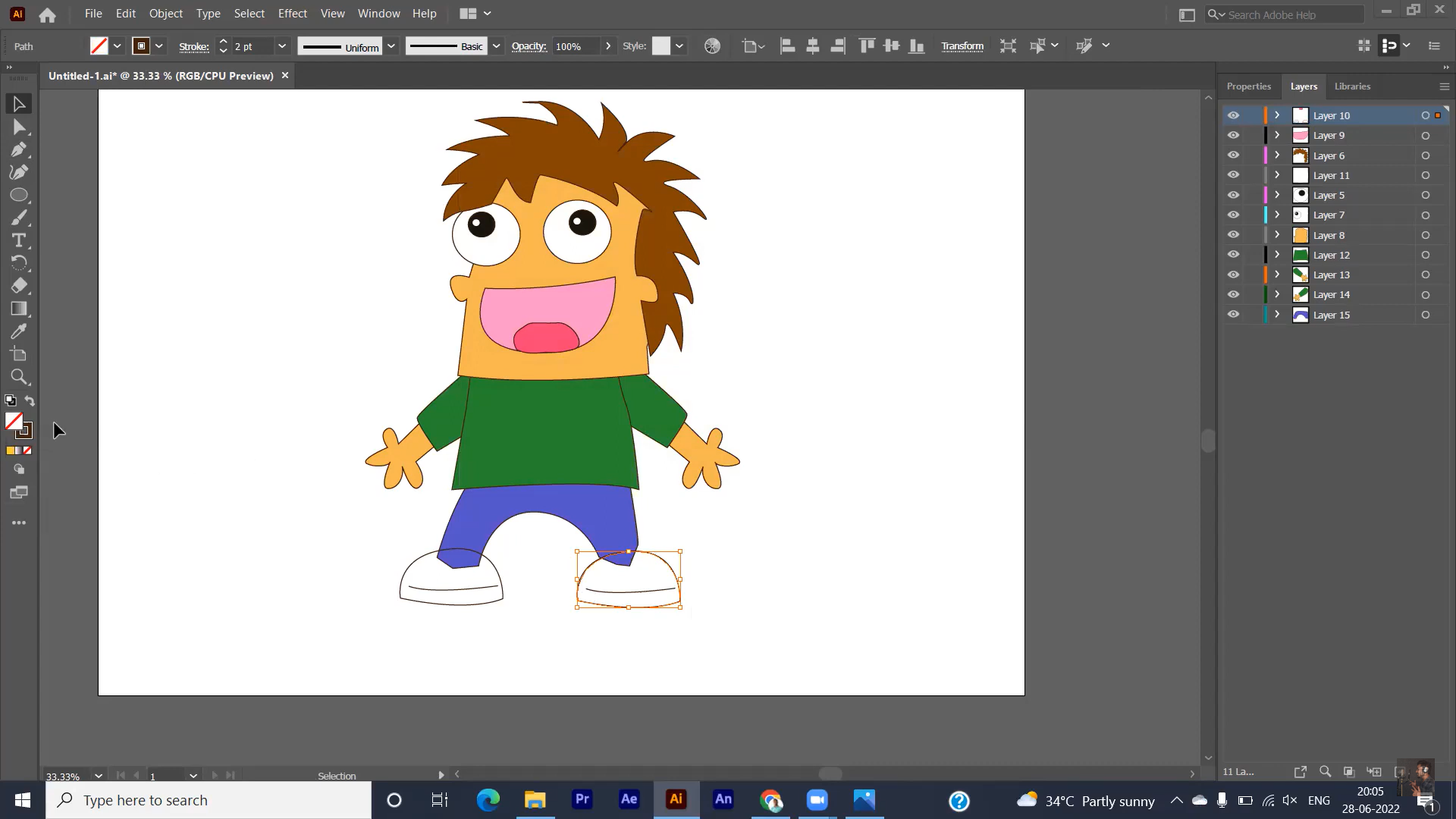This screenshot has width=1456, height=819.
Task: Open the Window menu
Action: pos(378,14)
